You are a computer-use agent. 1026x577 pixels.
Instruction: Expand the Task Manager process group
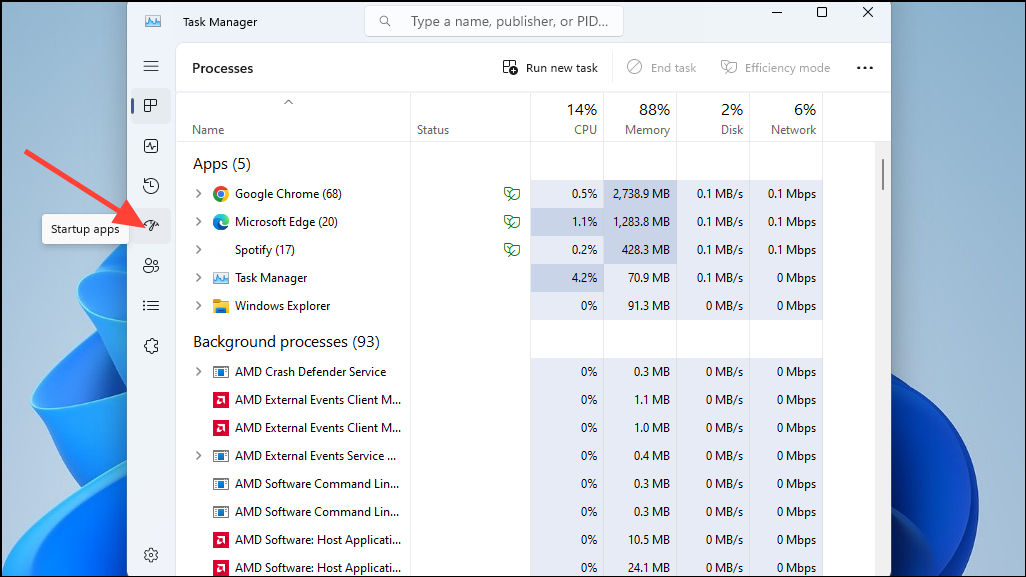[198, 278]
